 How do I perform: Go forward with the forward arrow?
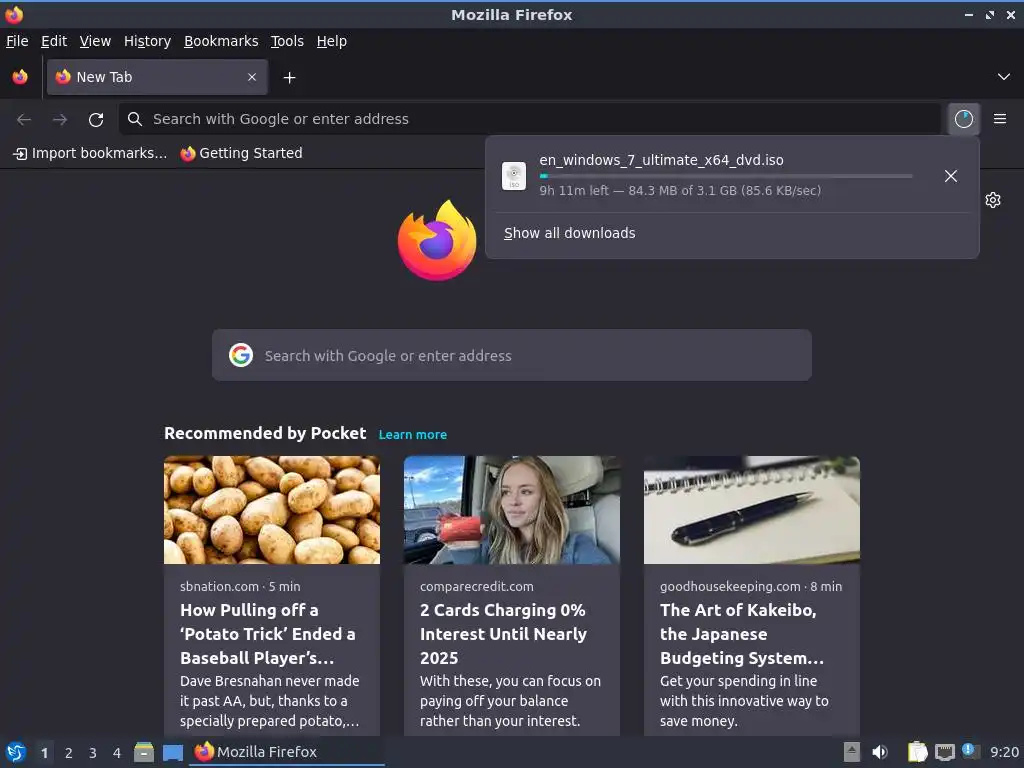(60, 119)
